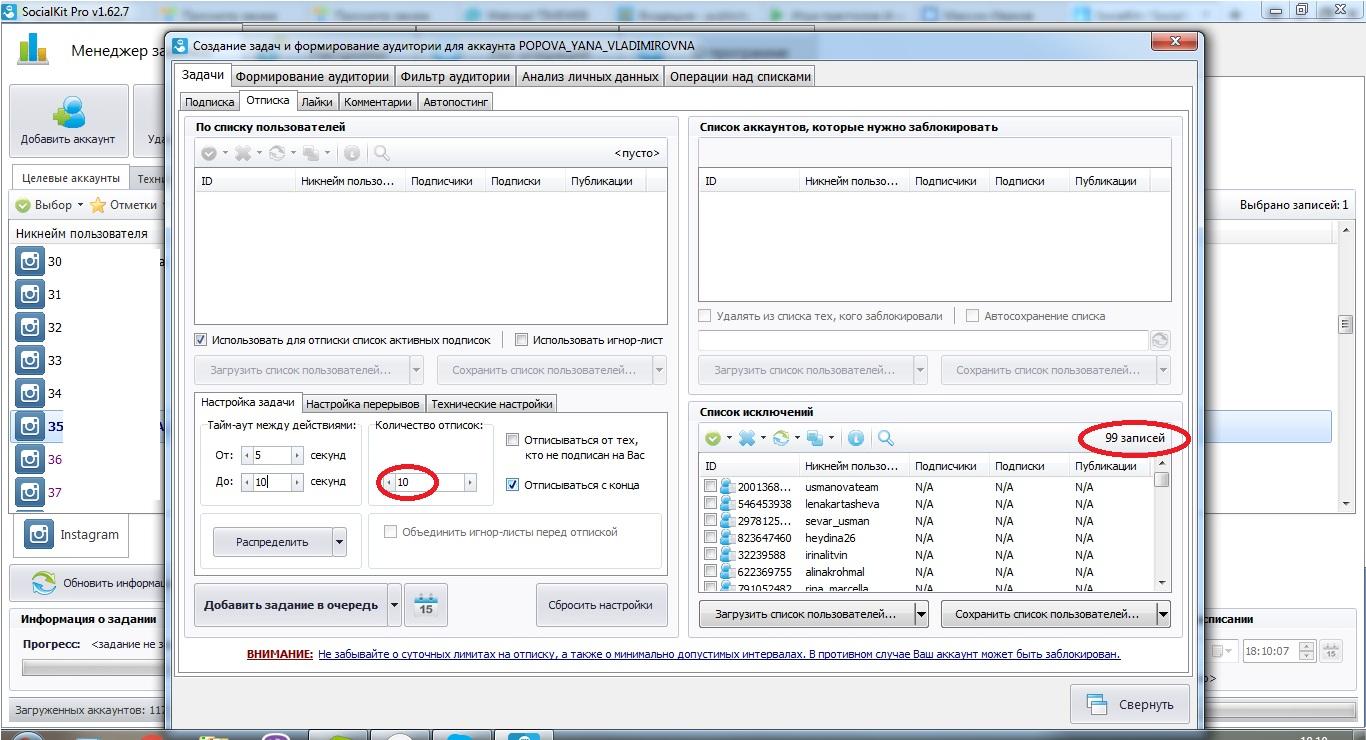The image size is (1366, 740).
Task: Click the user avatar icon of usmanovateam row
Action: coord(728,487)
